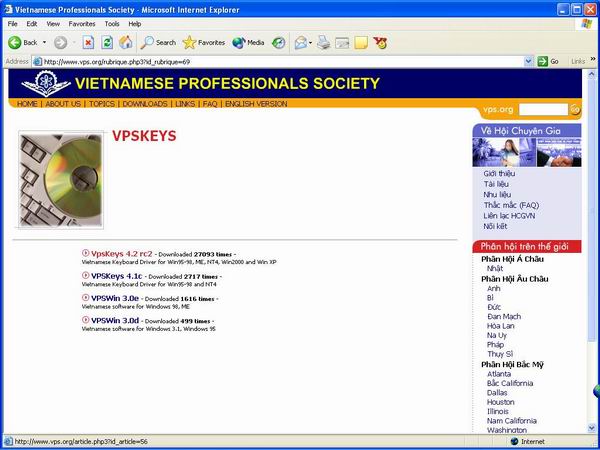Click the vps.org site search field
Screen dimensions: 600x450
click(543, 109)
